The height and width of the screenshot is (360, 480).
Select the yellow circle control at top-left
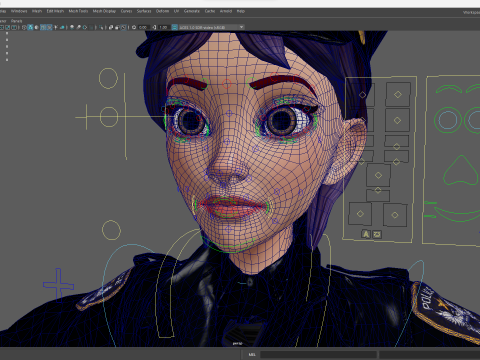(x=108, y=78)
